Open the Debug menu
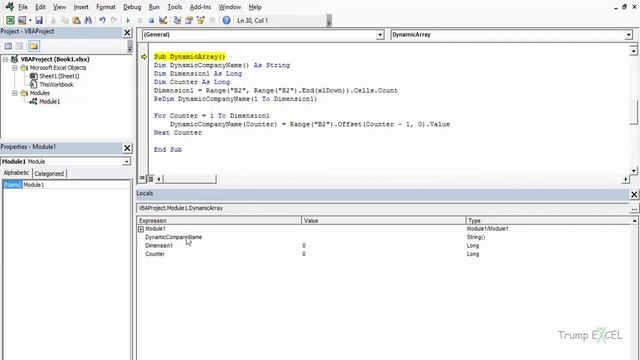This screenshot has height=360, width=640. coord(132,7)
